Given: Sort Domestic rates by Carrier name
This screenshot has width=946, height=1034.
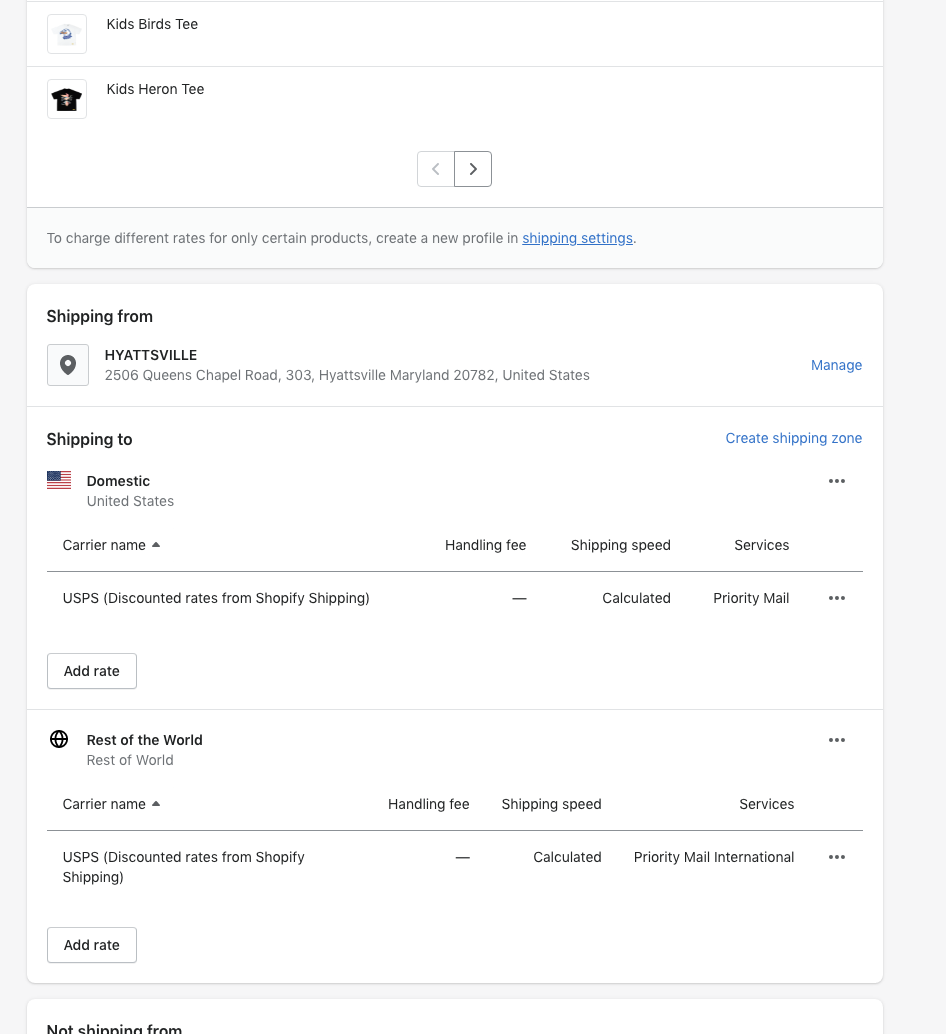Looking at the screenshot, I should (111, 545).
